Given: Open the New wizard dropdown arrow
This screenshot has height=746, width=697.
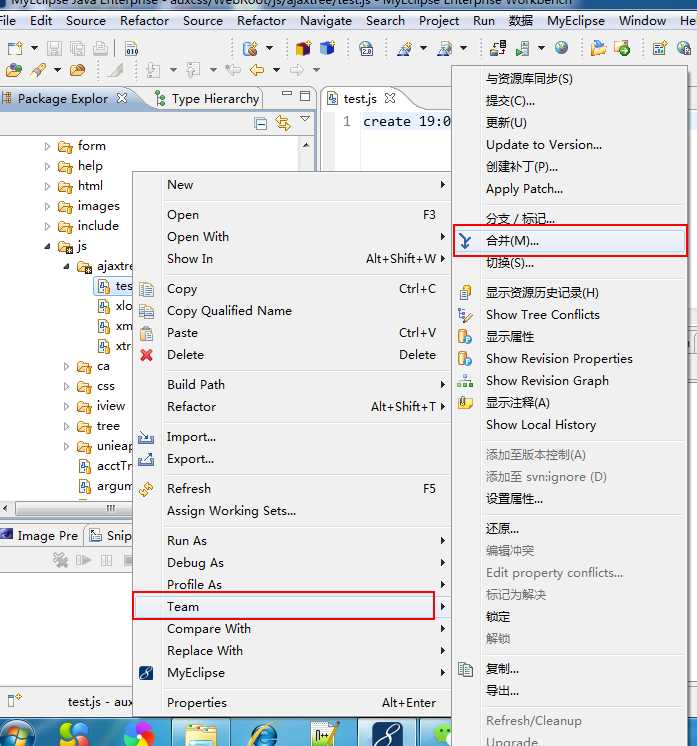Looking at the screenshot, I should (34, 48).
